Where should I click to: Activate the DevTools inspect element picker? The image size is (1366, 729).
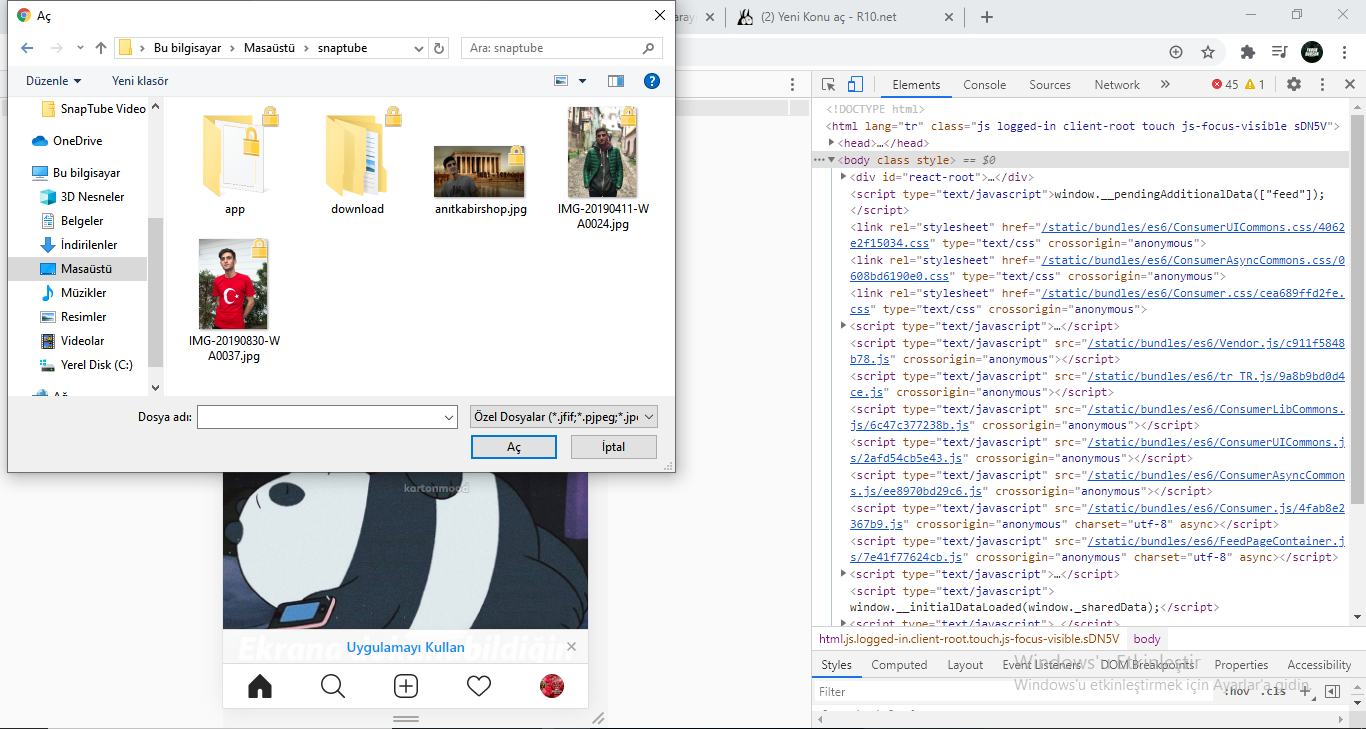pyautogui.click(x=829, y=85)
